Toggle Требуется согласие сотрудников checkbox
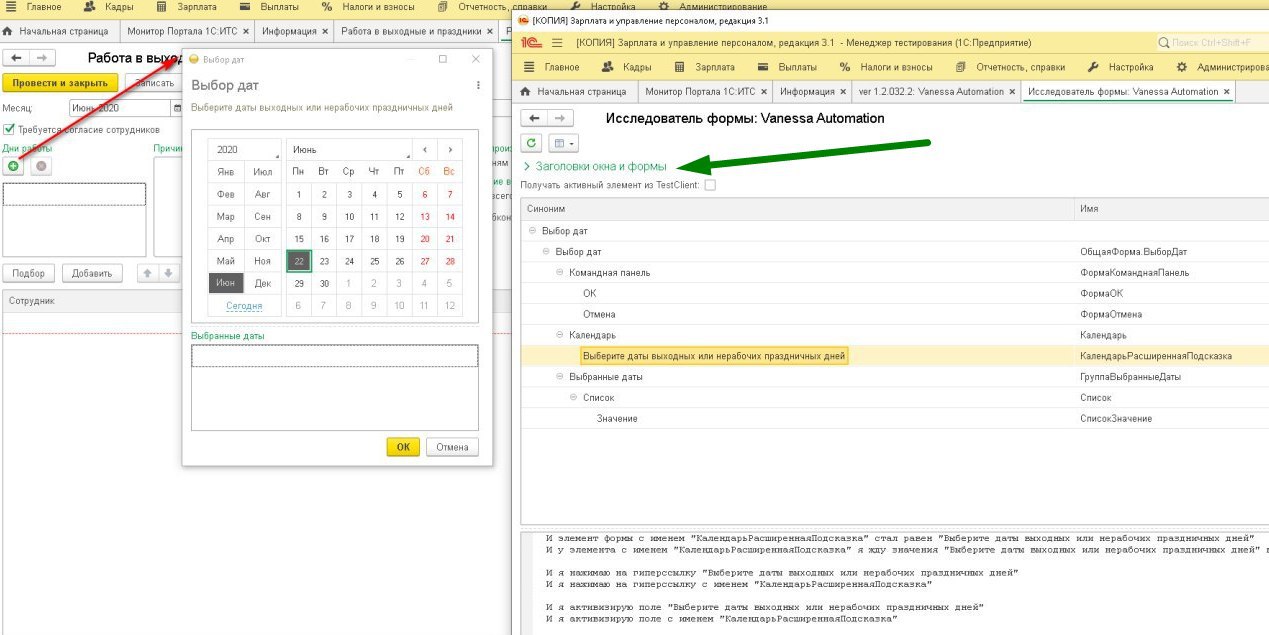Image resolution: width=1269 pixels, height=635 pixels. [x=9, y=129]
